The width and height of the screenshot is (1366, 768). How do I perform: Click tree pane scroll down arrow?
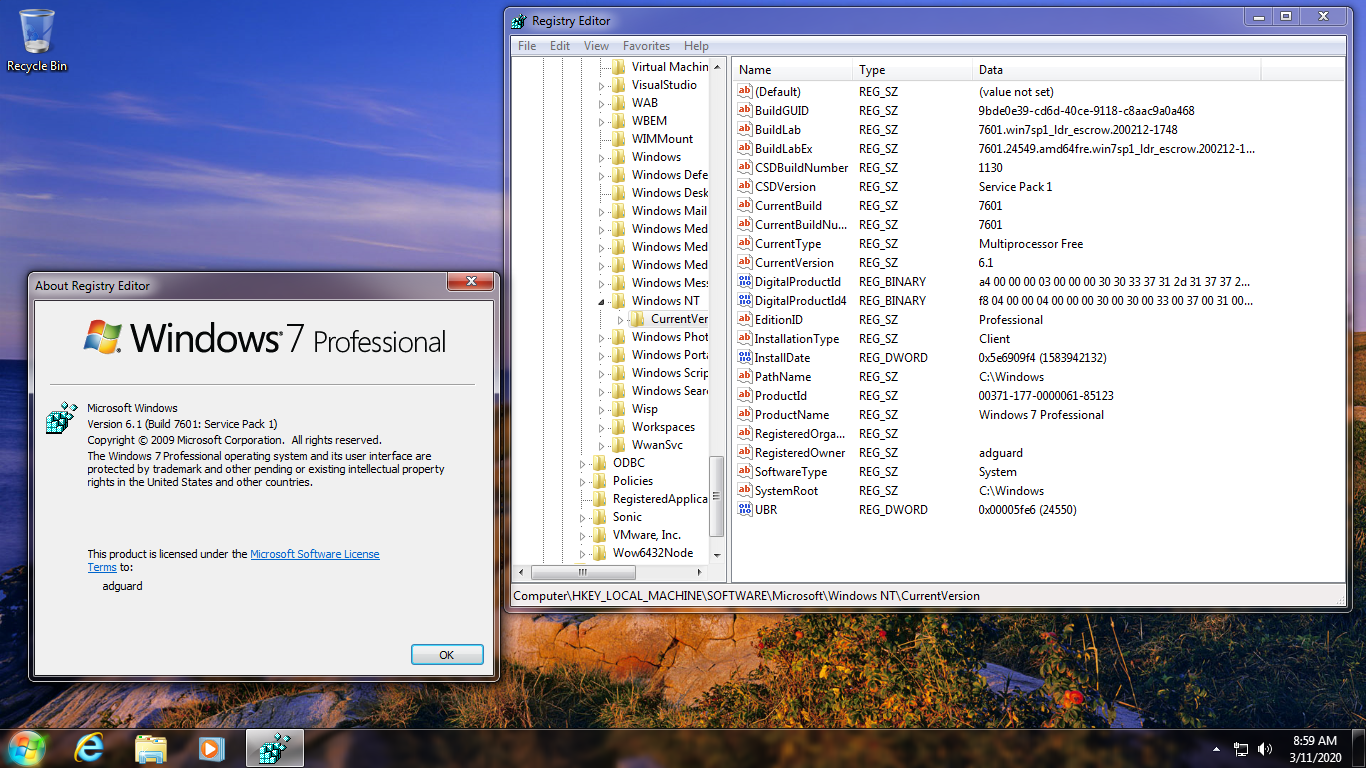click(x=716, y=556)
